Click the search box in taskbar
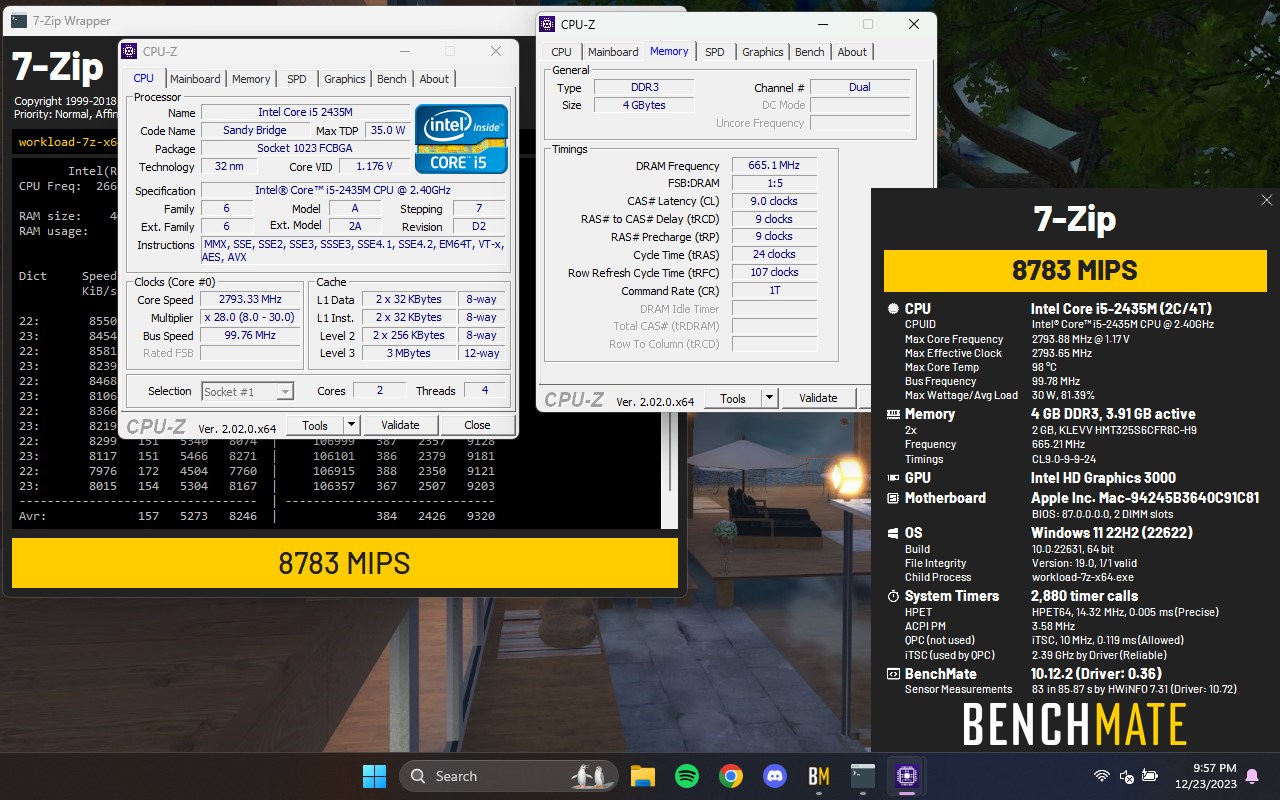Screen dimensions: 1280x800 pyautogui.click(x=509, y=776)
